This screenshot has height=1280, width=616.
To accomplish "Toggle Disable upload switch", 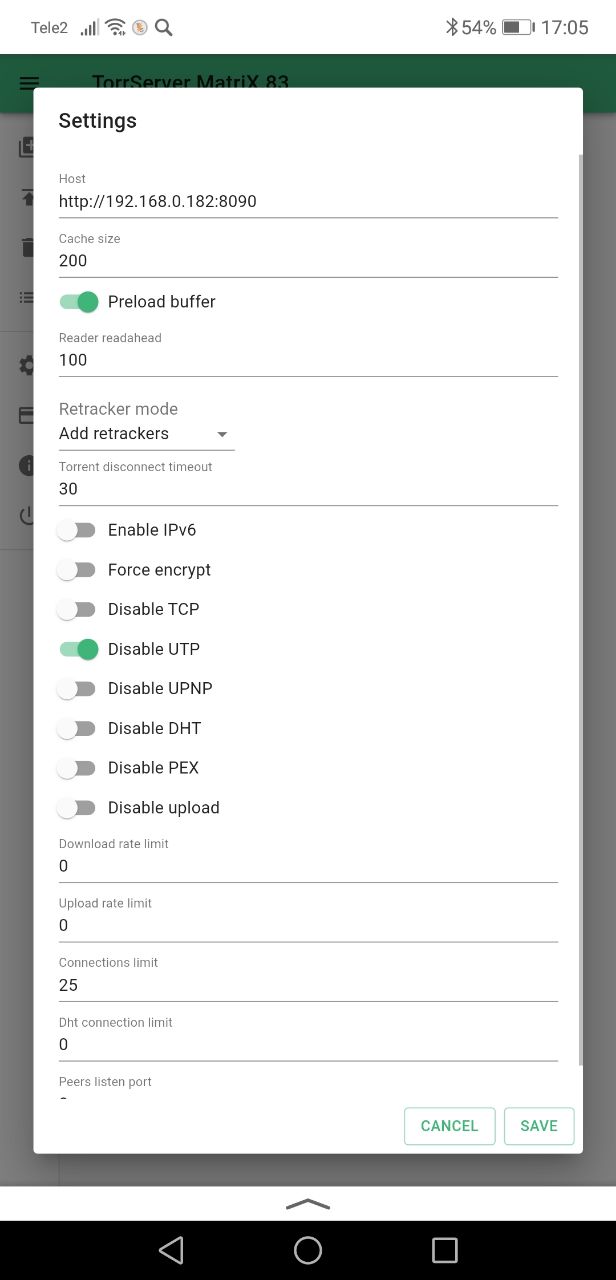I will tap(78, 807).
